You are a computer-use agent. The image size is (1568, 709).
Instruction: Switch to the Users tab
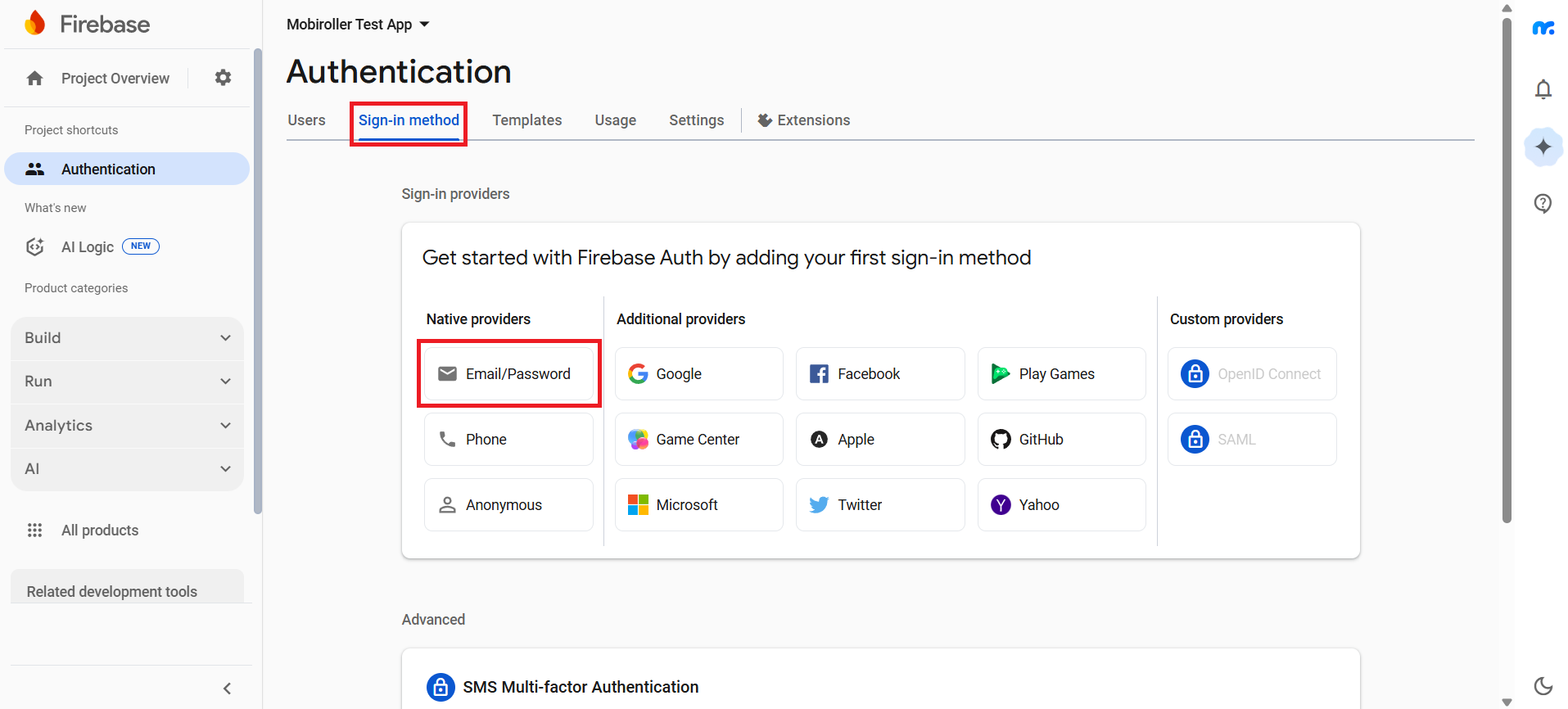click(306, 120)
